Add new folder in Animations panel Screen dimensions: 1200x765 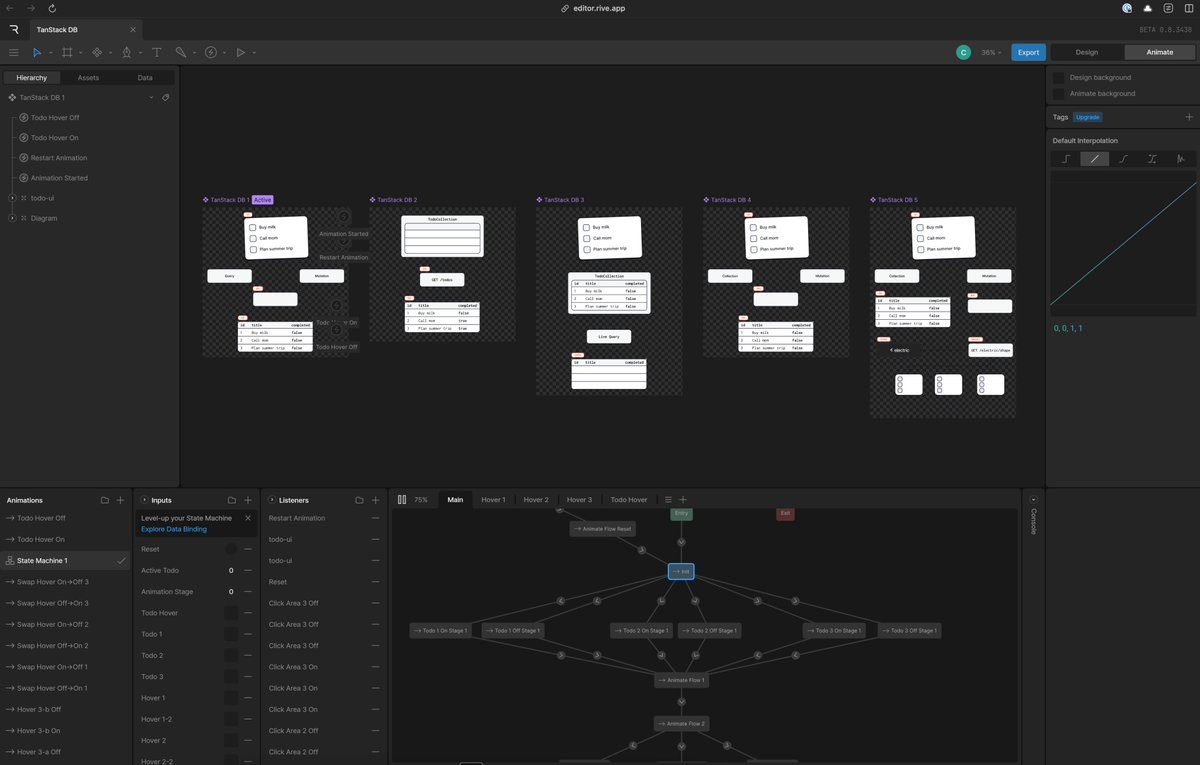click(x=104, y=500)
